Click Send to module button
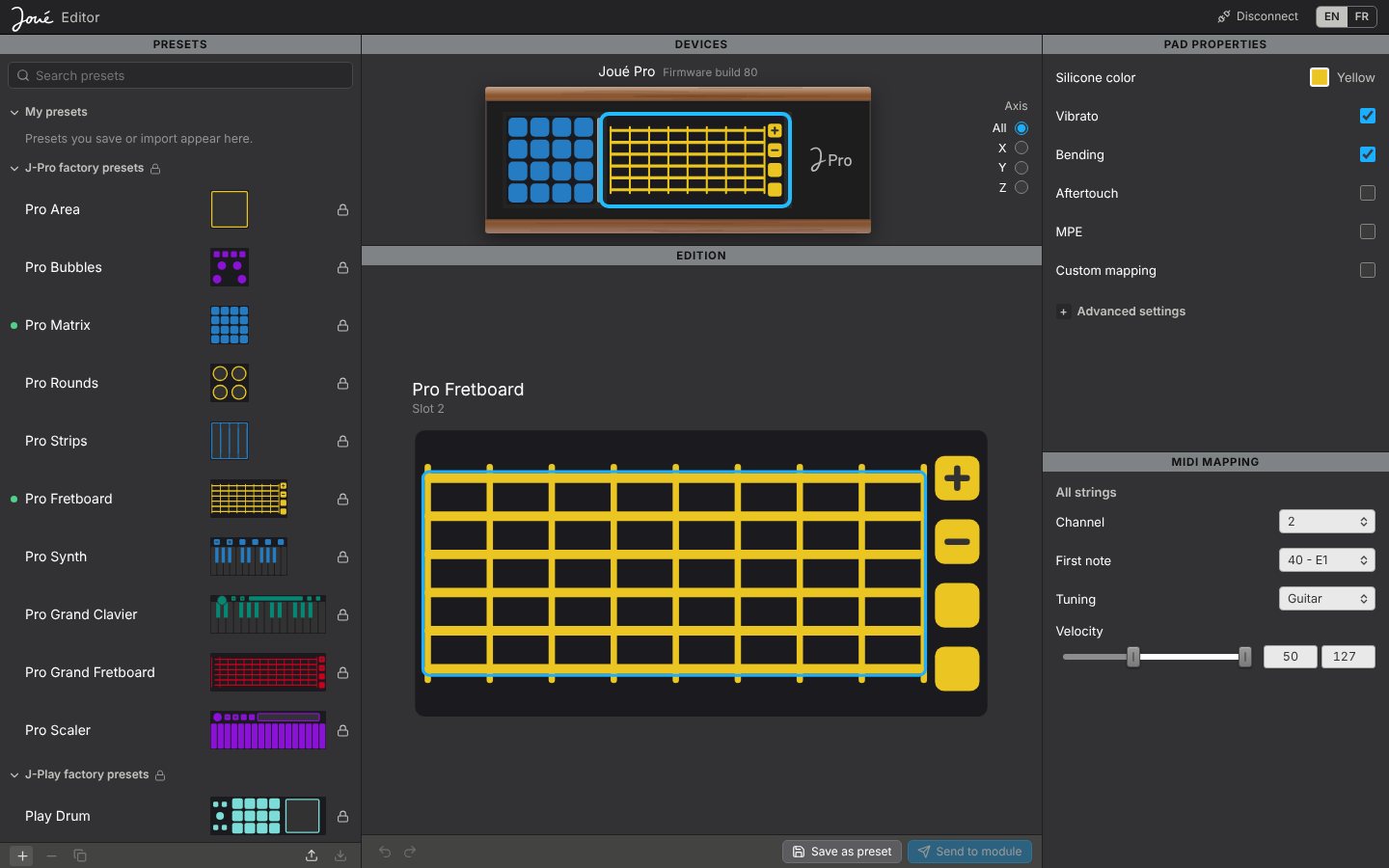The height and width of the screenshot is (868, 1389). [969, 852]
